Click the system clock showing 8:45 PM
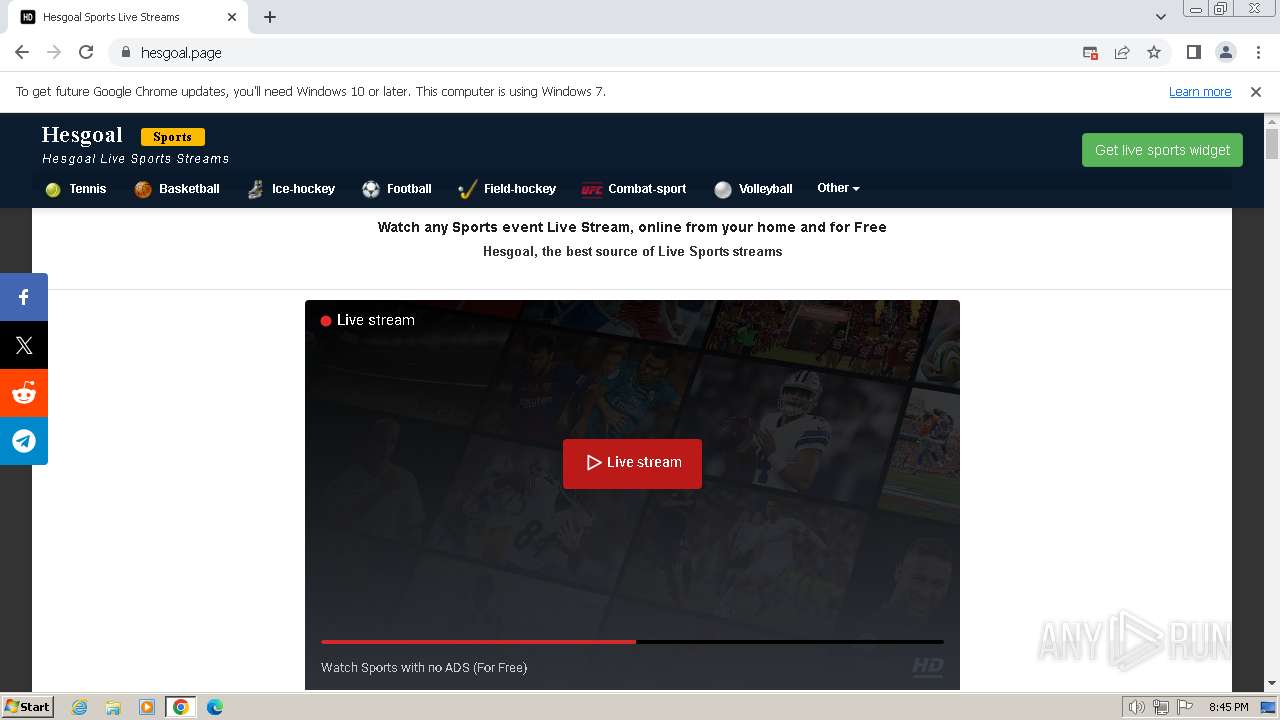 (1228, 707)
